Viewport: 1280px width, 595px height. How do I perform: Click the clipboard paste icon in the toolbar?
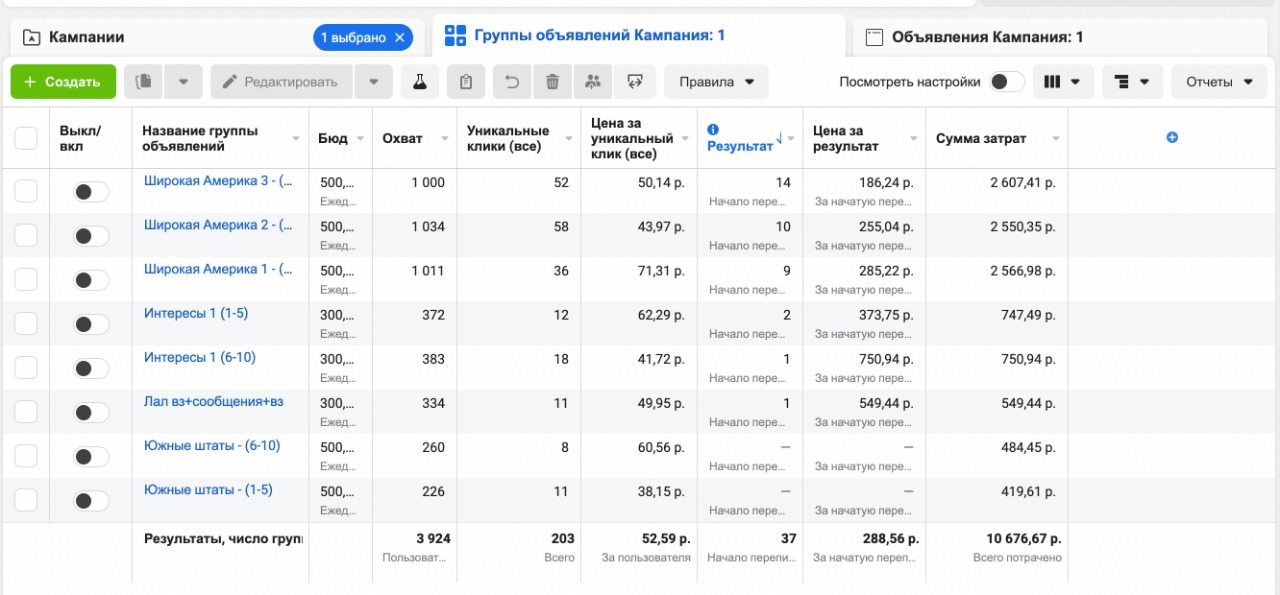[x=466, y=82]
